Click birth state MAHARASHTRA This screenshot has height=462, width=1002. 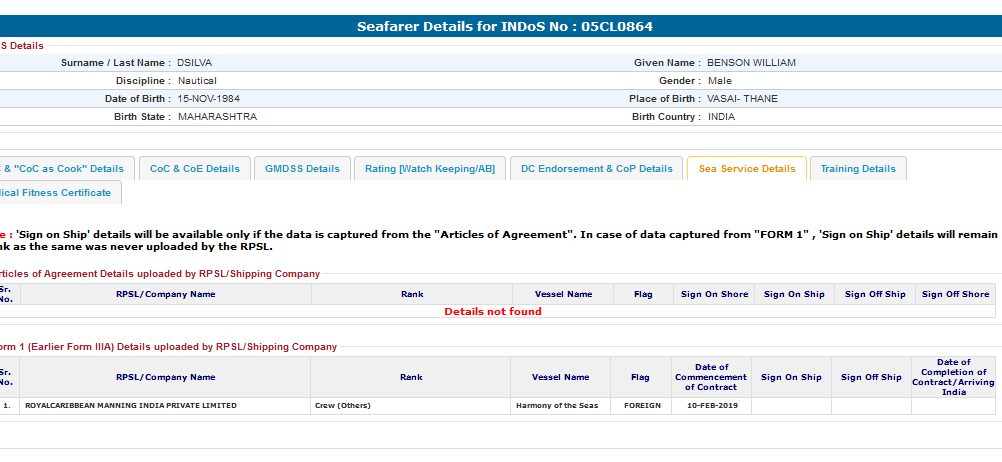point(217,117)
